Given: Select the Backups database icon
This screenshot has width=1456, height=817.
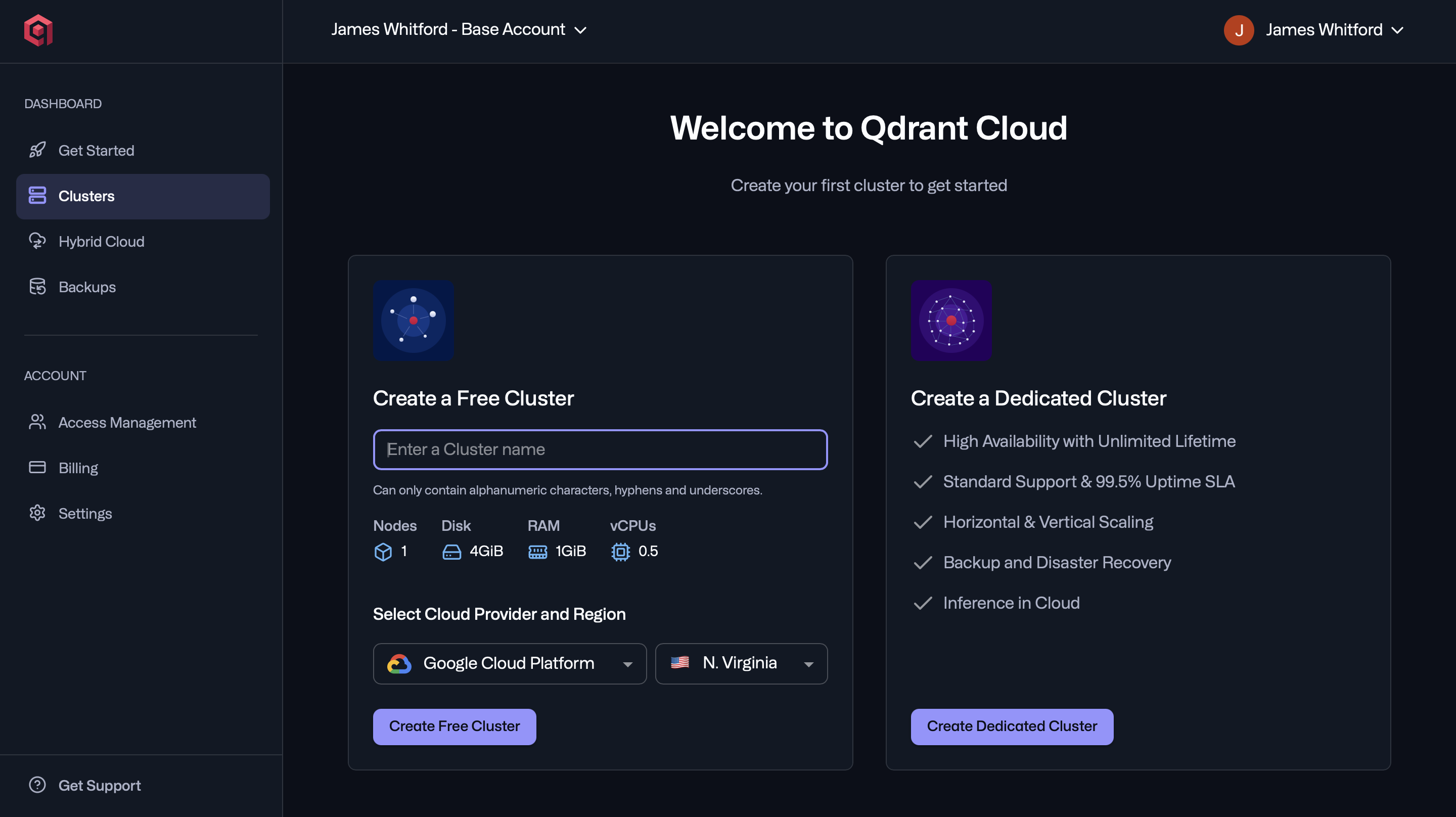Looking at the screenshot, I should click(37, 287).
